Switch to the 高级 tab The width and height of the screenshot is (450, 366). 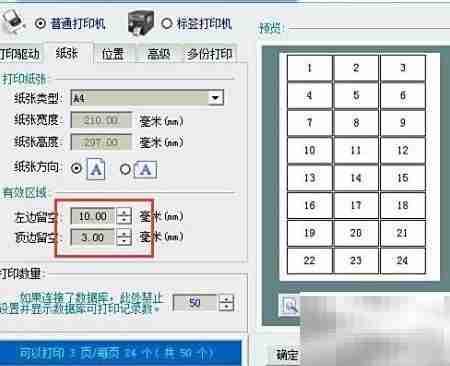[159, 54]
